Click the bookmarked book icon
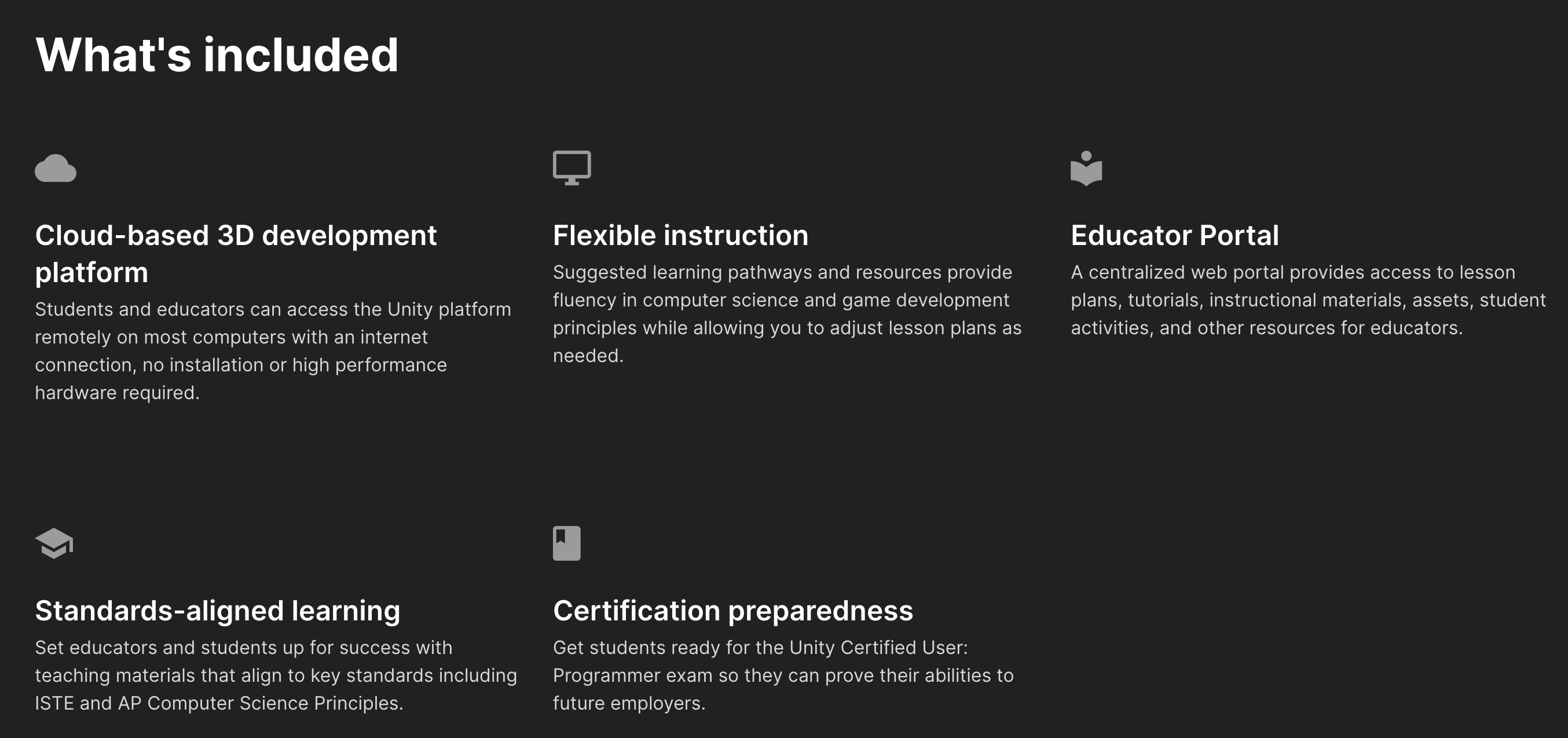 pos(566,543)
